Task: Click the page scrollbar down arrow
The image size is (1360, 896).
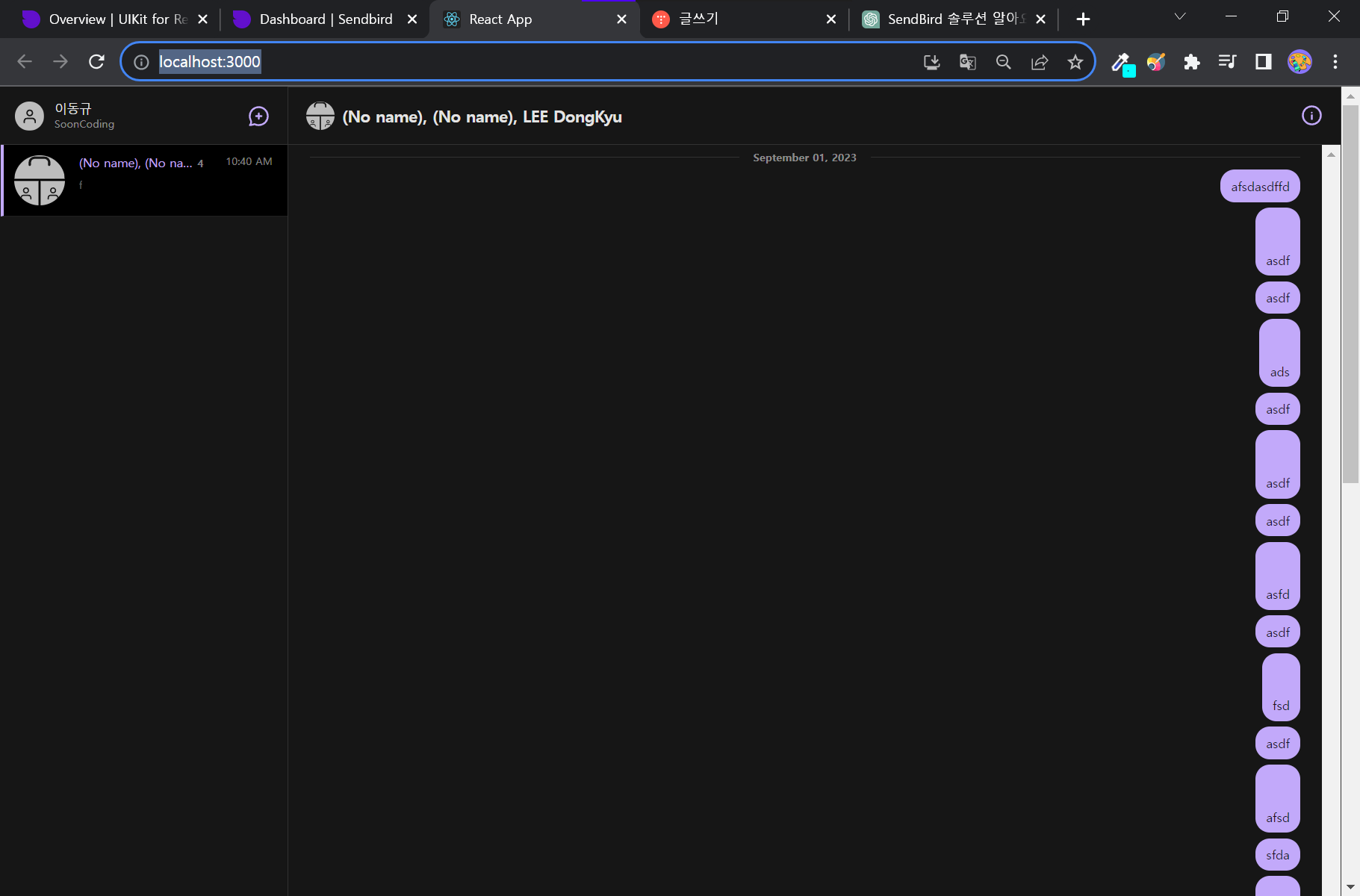Action: pos(1350,887)
